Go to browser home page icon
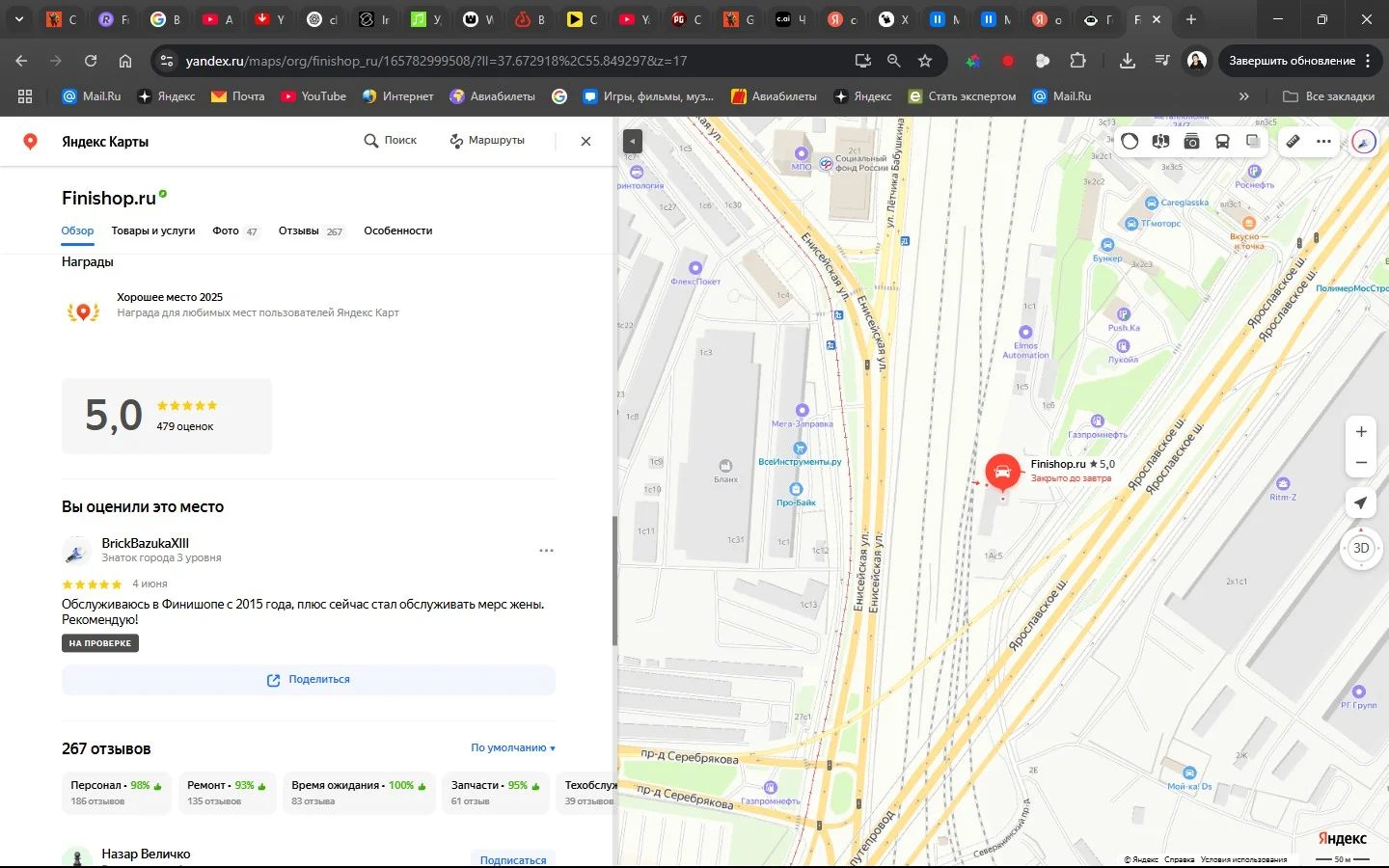 coord(125,61)
